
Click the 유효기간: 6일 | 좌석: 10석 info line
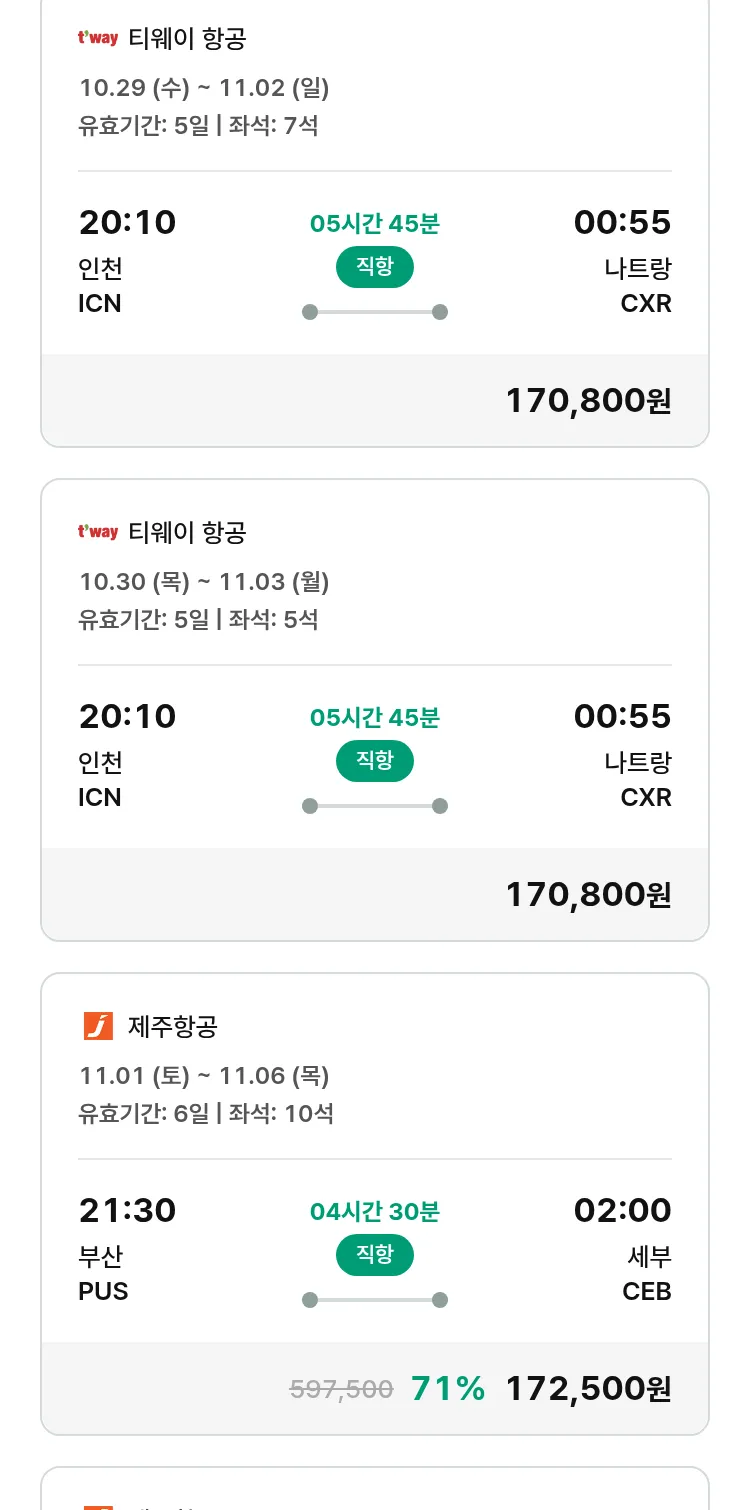[x=206, y=1113]
